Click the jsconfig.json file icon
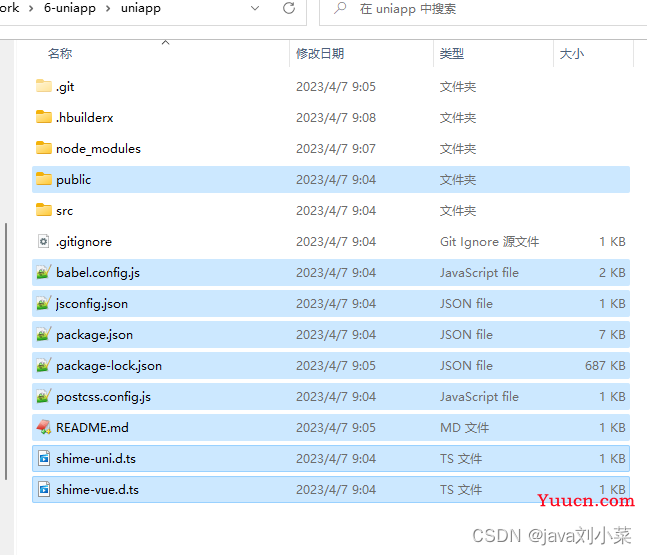 (44, 303)
